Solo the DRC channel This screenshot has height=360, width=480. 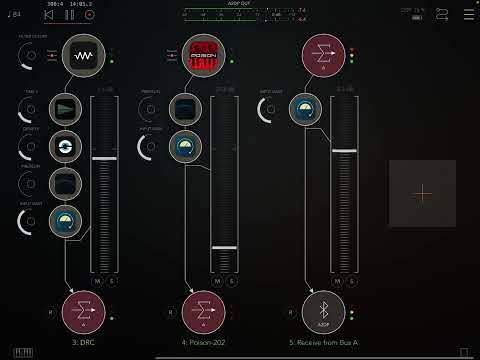pos(112,282)
